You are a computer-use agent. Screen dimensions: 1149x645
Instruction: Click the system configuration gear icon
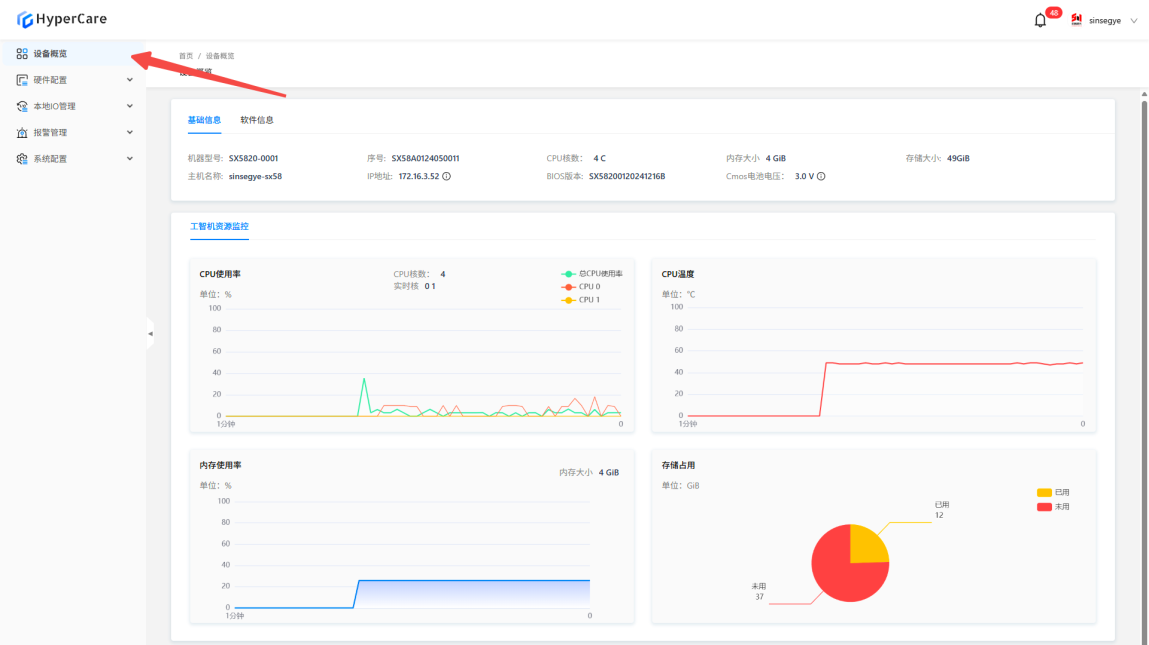pos(22,159)
